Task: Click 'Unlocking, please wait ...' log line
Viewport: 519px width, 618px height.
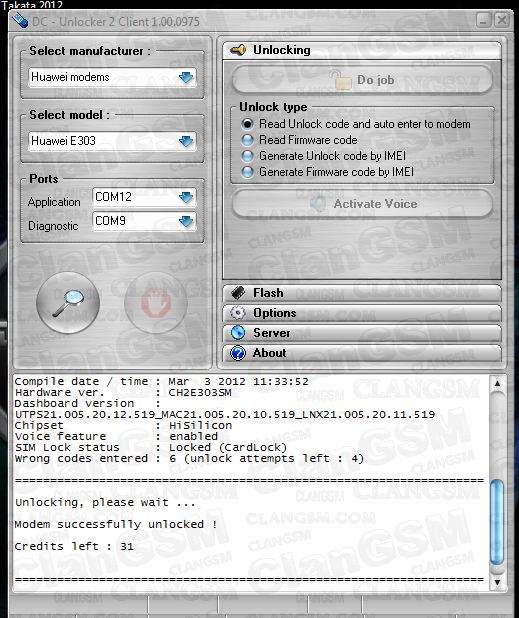Action: [105, 503]
